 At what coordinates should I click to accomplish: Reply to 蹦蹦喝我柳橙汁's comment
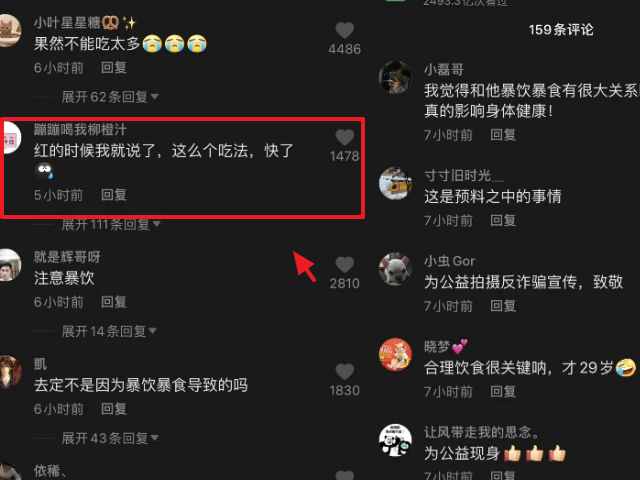point(114,195)
